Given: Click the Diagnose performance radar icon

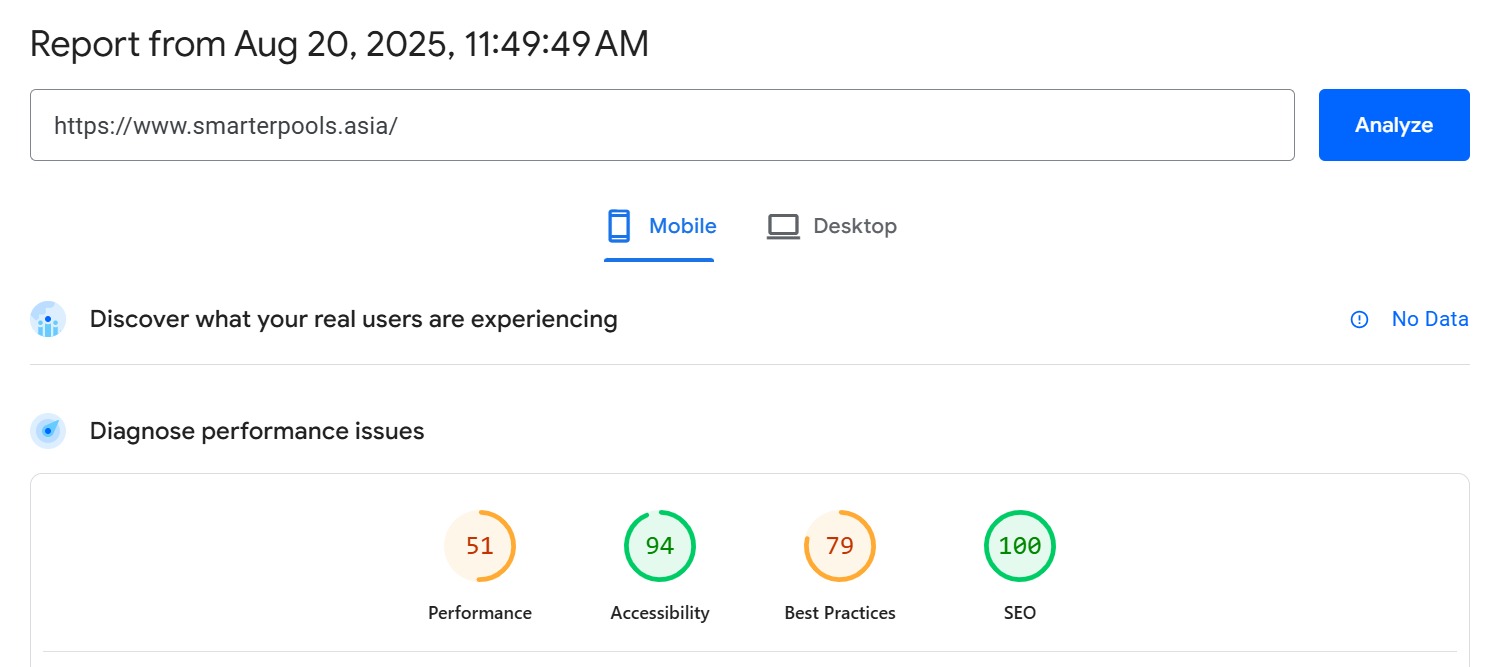Looking at the screenshot, I should coord(48,431).
